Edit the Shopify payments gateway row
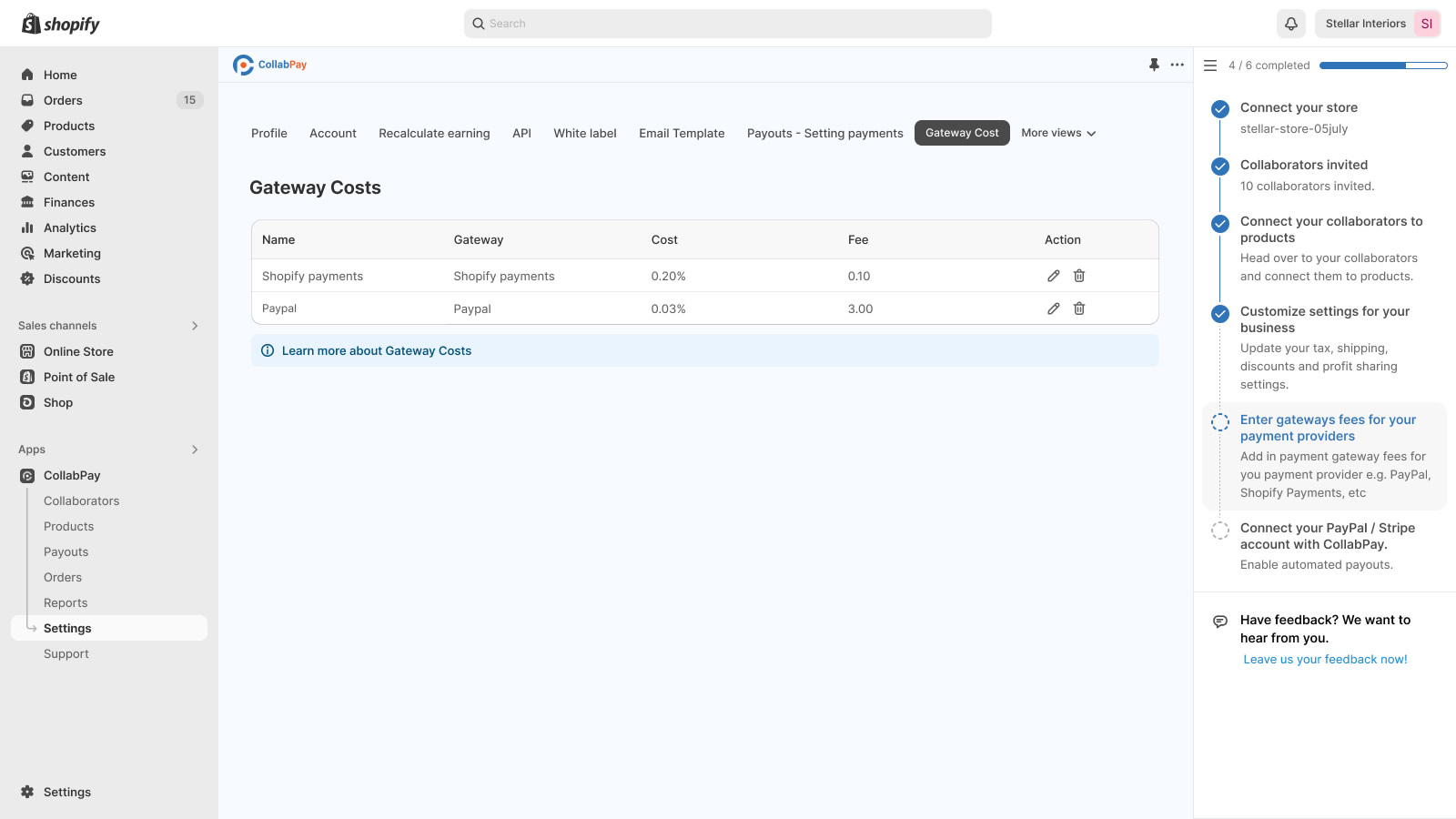The width and height of the screenshot is (1456, 819). pos(1053,276)
